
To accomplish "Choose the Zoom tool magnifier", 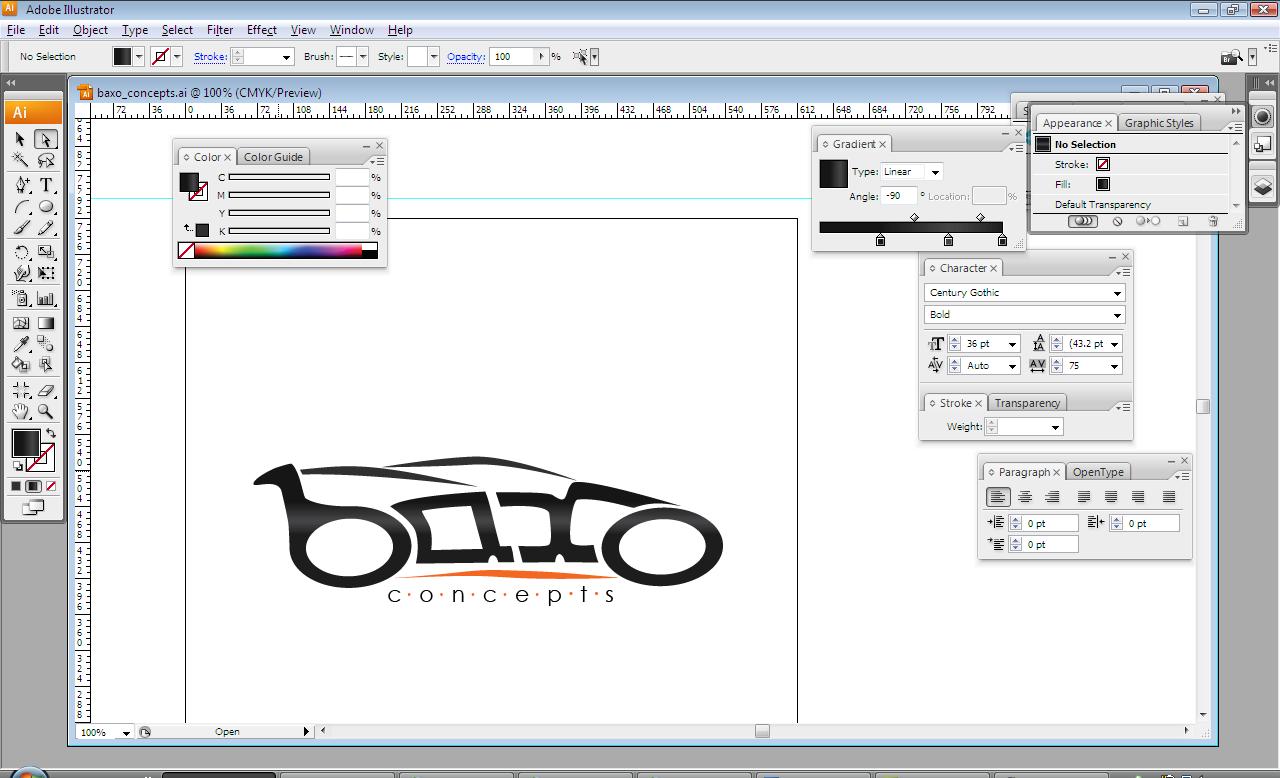I will click(x=46, y=411).
